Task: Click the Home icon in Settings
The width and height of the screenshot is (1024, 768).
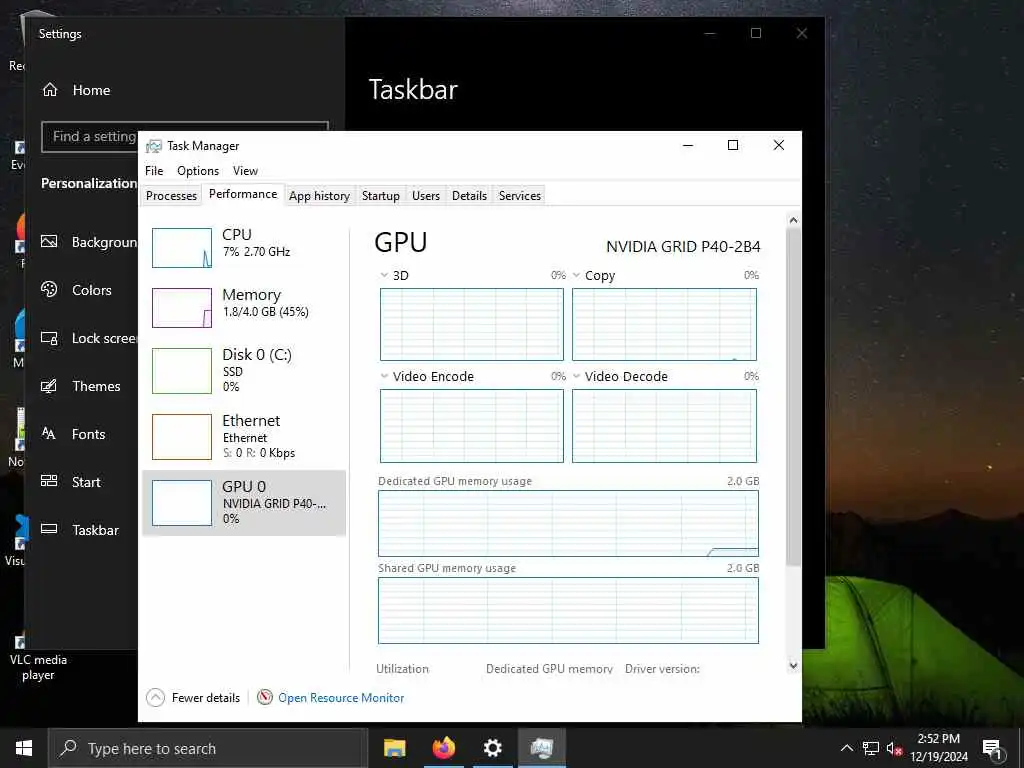Action: [50, 89]
